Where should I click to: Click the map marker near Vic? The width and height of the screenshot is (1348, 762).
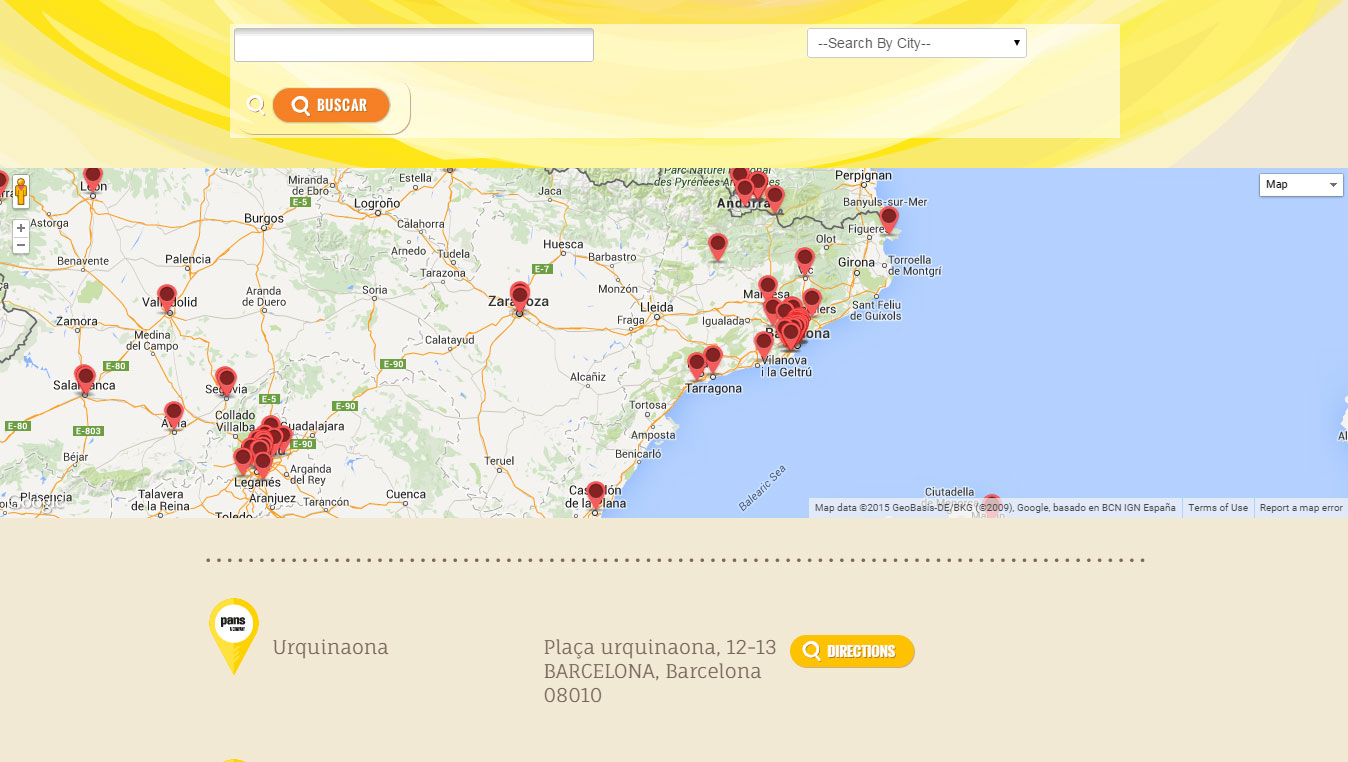click(805, 260)
